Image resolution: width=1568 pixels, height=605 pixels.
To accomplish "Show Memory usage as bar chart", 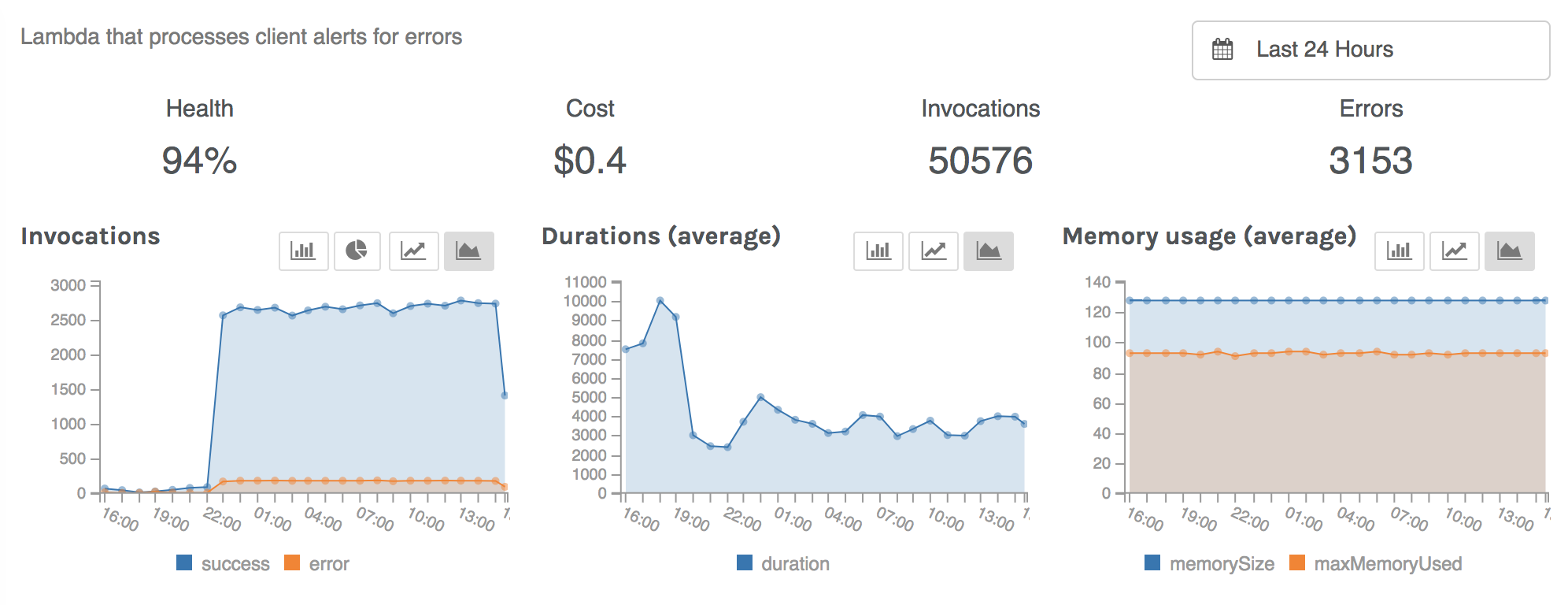I will [1399, 251].
